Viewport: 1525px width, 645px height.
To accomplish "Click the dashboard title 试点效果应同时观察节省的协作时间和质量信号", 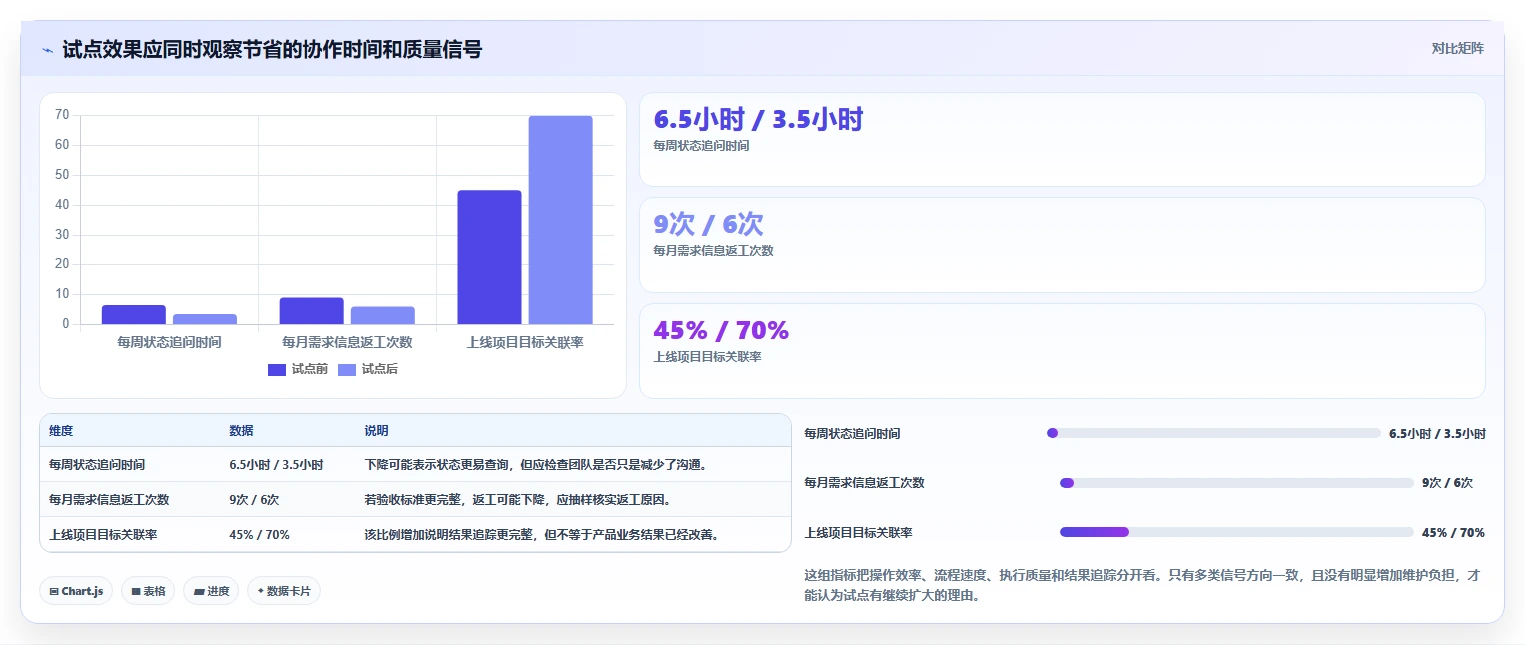I will [x=272, y=49].
